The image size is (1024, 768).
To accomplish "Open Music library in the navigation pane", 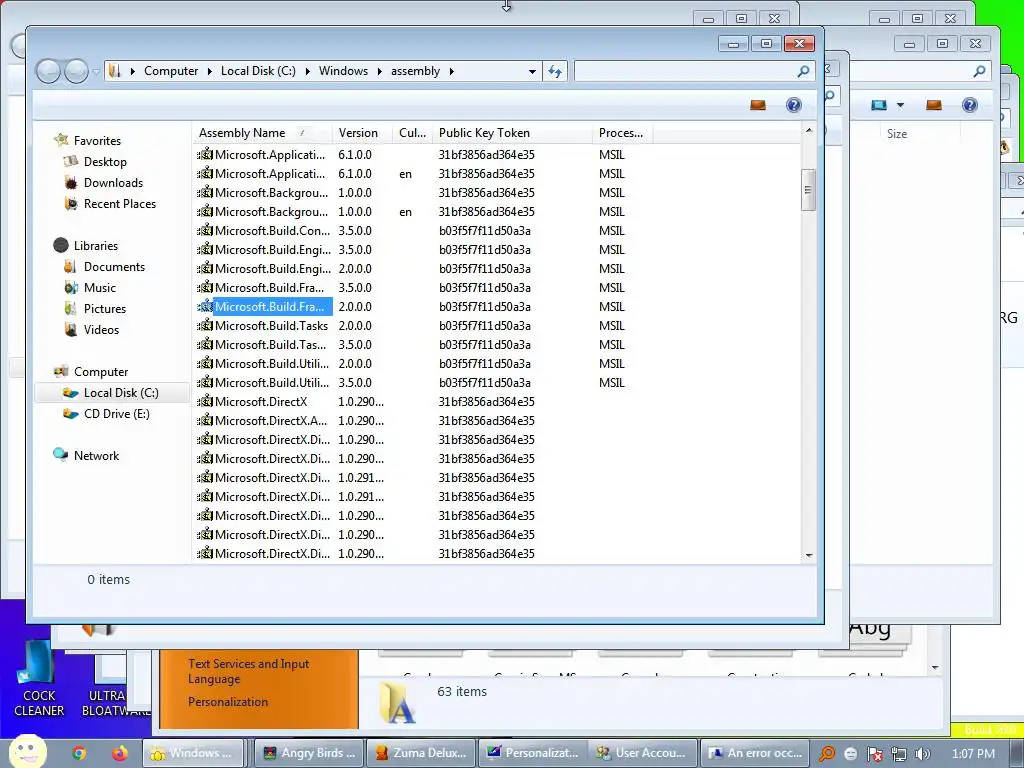I will 100,288.
